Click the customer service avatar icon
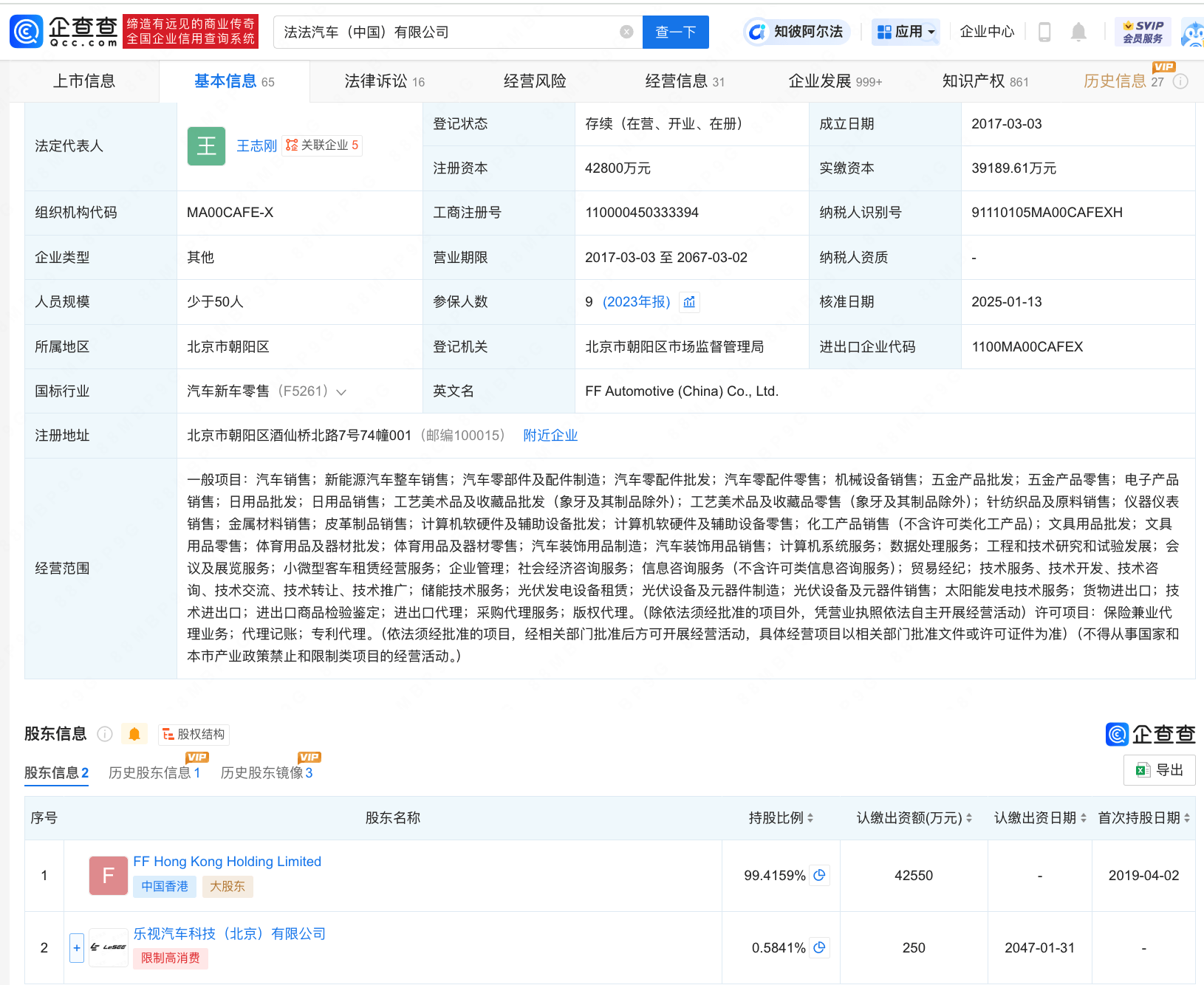Viewport: 1204px width, 985px height. pyautogui.click(x=1193, y=33)
